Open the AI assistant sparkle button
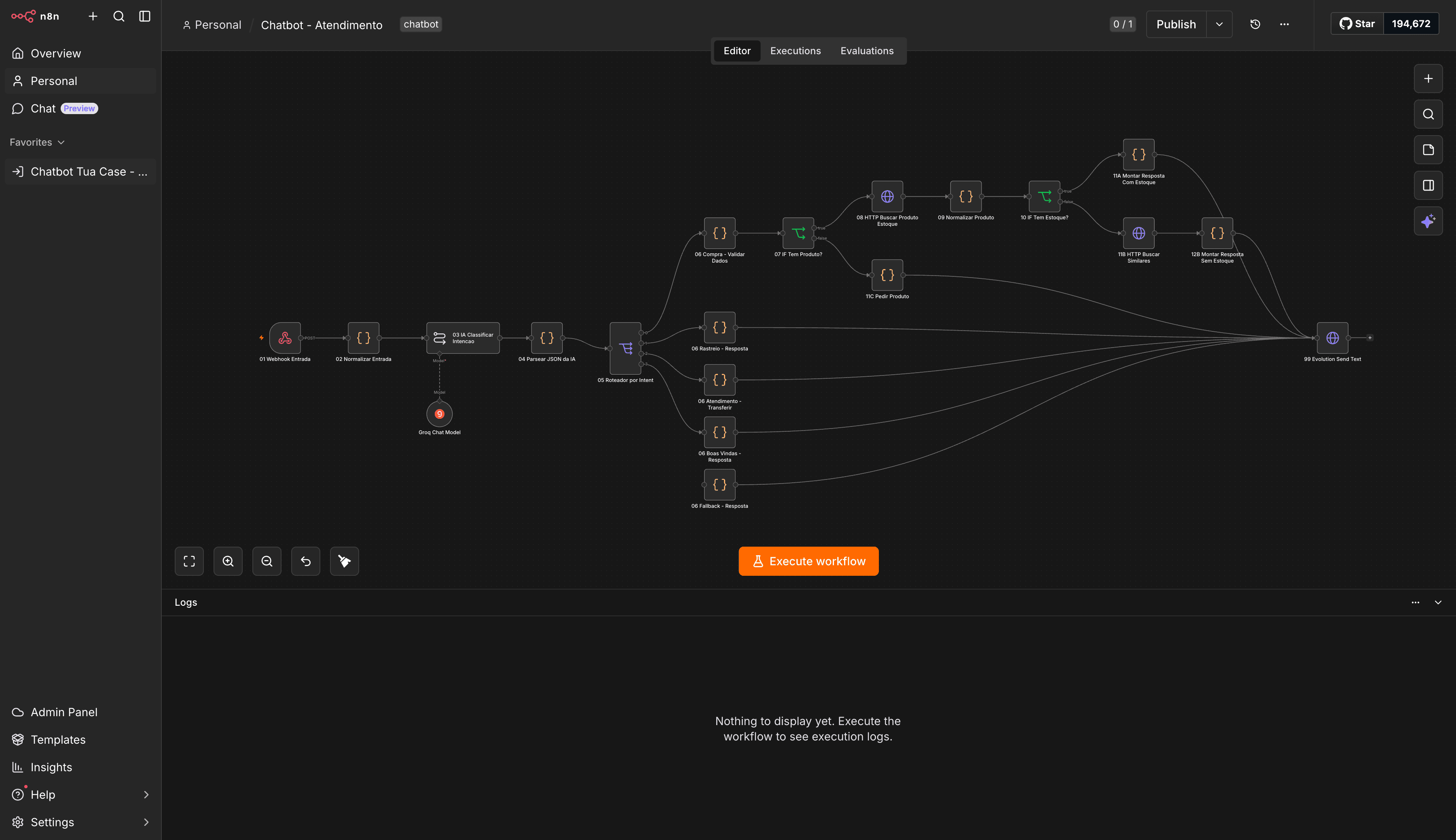 1428,221
